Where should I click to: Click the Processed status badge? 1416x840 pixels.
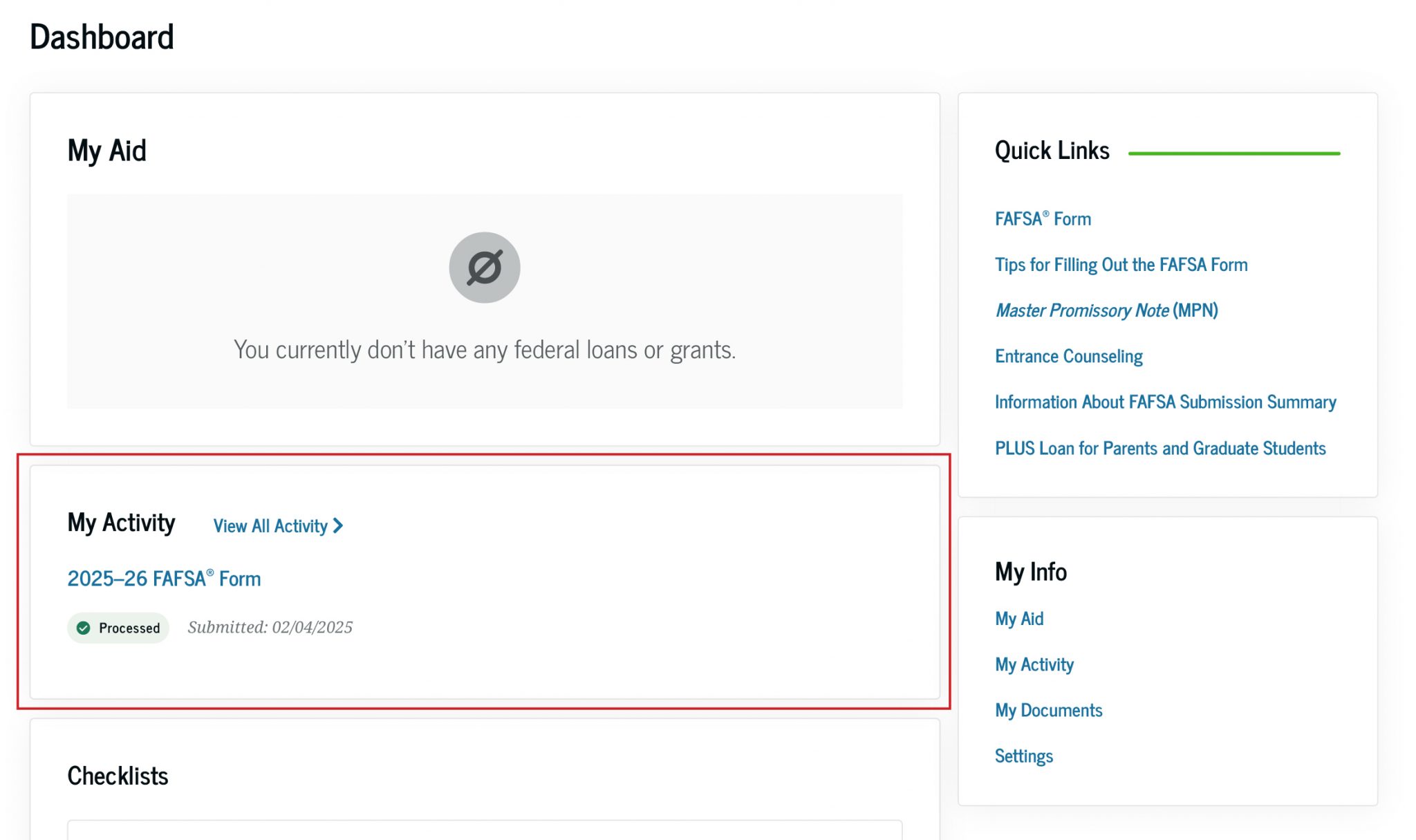[x=119, y=628]
